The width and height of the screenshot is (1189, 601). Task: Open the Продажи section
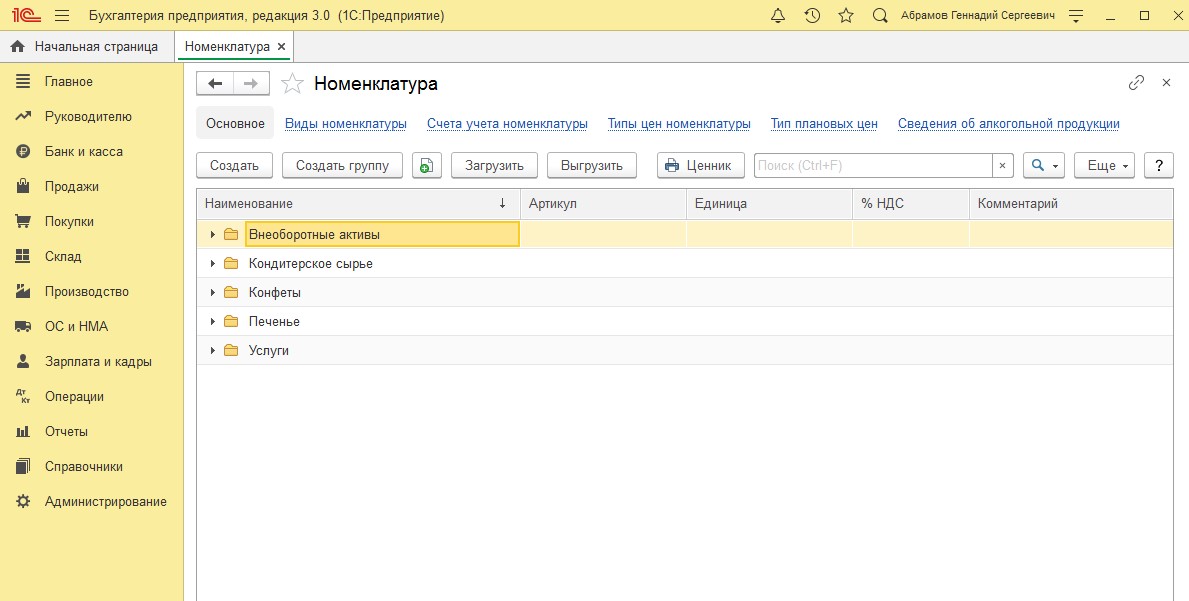(71, 187)
